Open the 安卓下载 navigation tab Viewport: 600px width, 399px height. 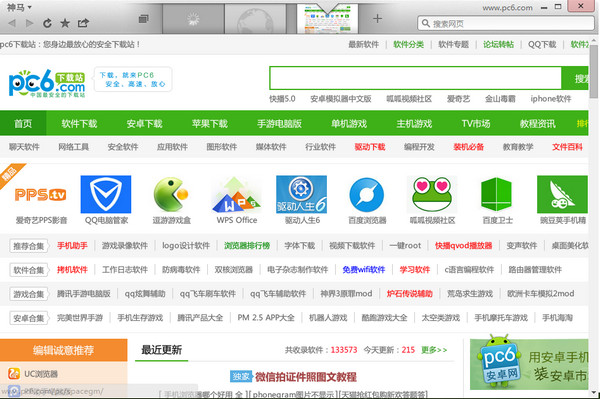144,124
